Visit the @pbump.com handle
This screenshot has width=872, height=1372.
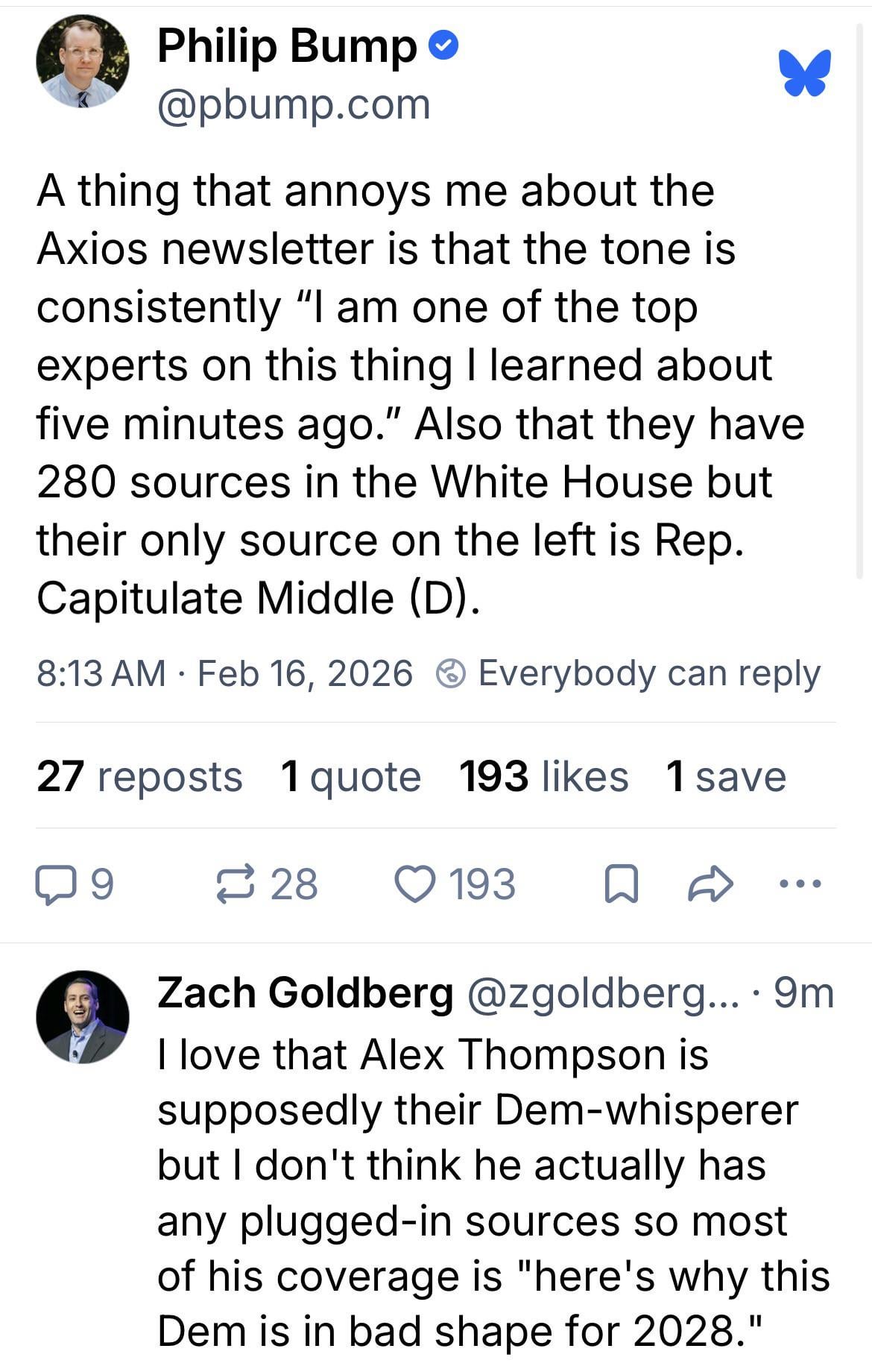294,104
